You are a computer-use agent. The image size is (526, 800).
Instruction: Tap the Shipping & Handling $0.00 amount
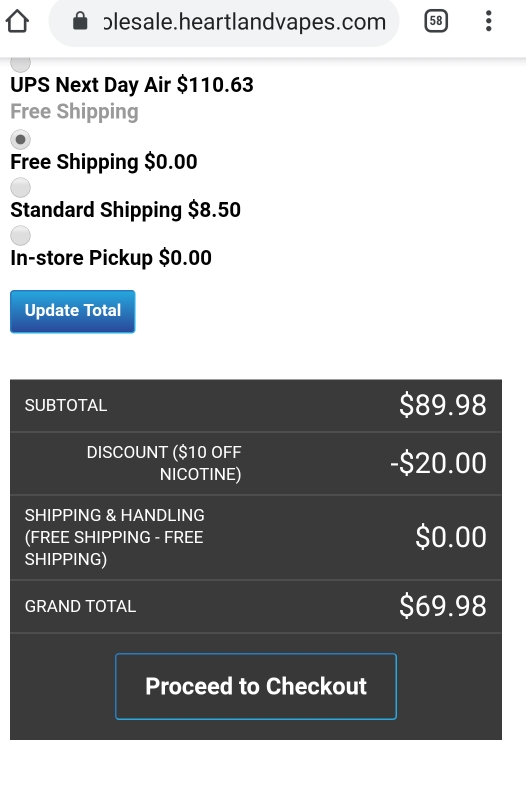450,537
